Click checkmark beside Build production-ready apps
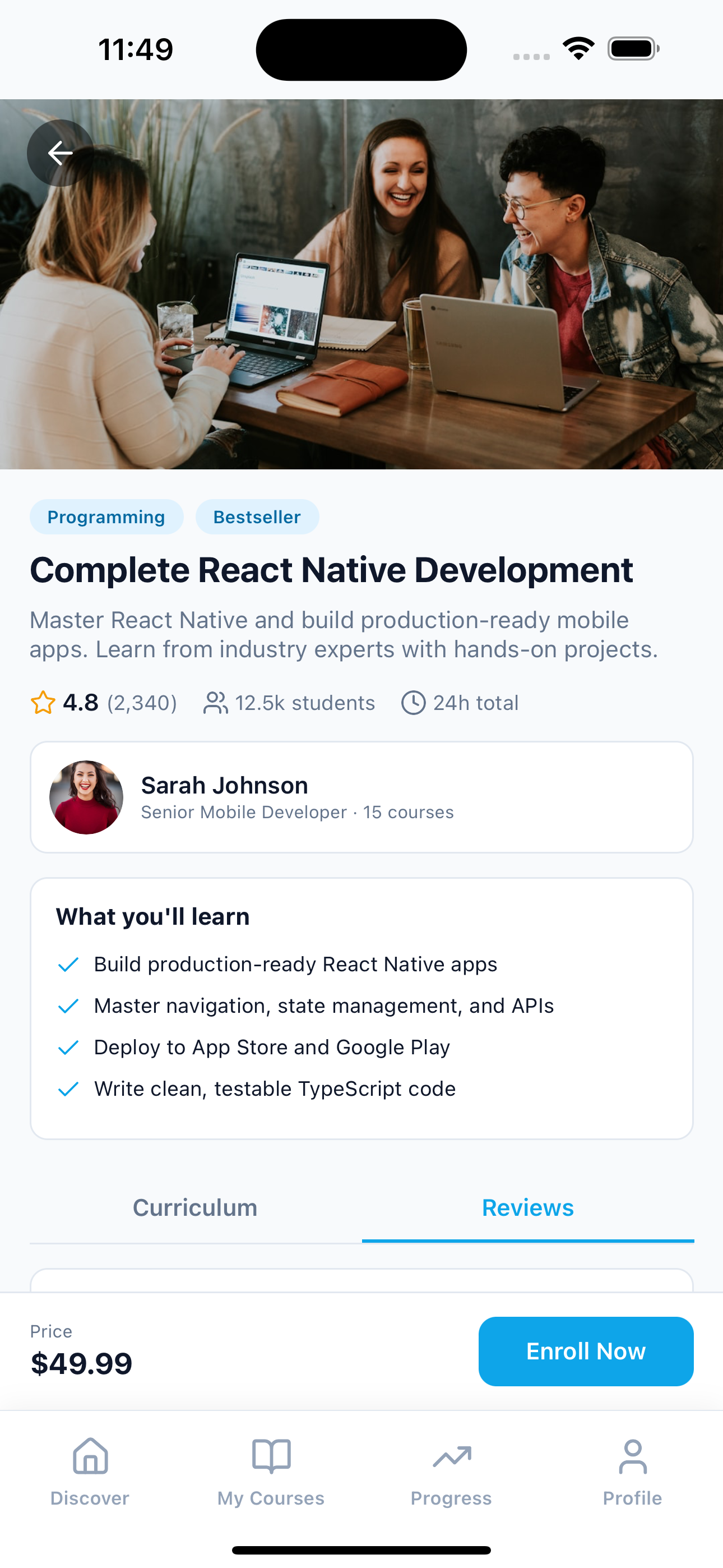The height and width of the screenshot is (1568, 723). (x=68, y=964)
